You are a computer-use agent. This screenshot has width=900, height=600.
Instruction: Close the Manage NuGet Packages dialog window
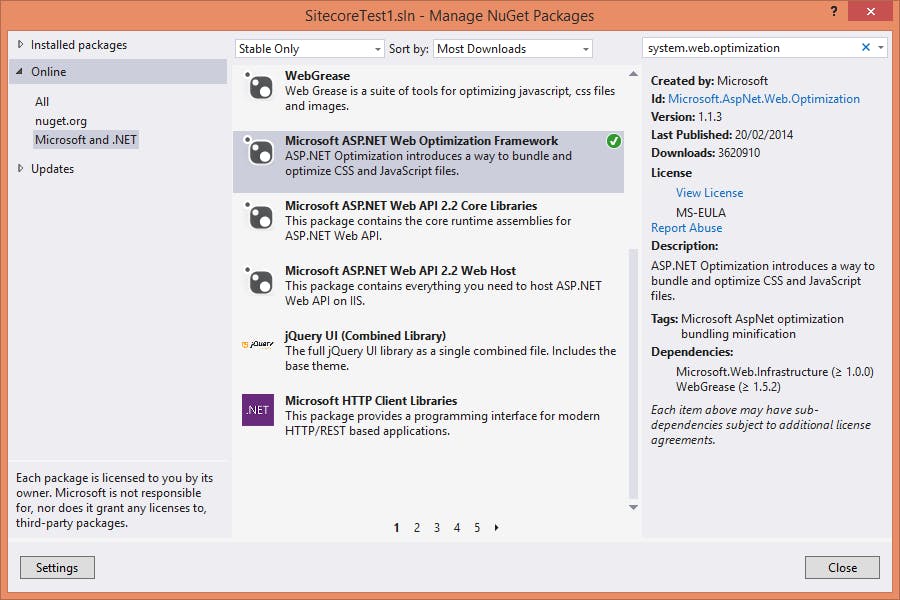(x=870, y=11)
